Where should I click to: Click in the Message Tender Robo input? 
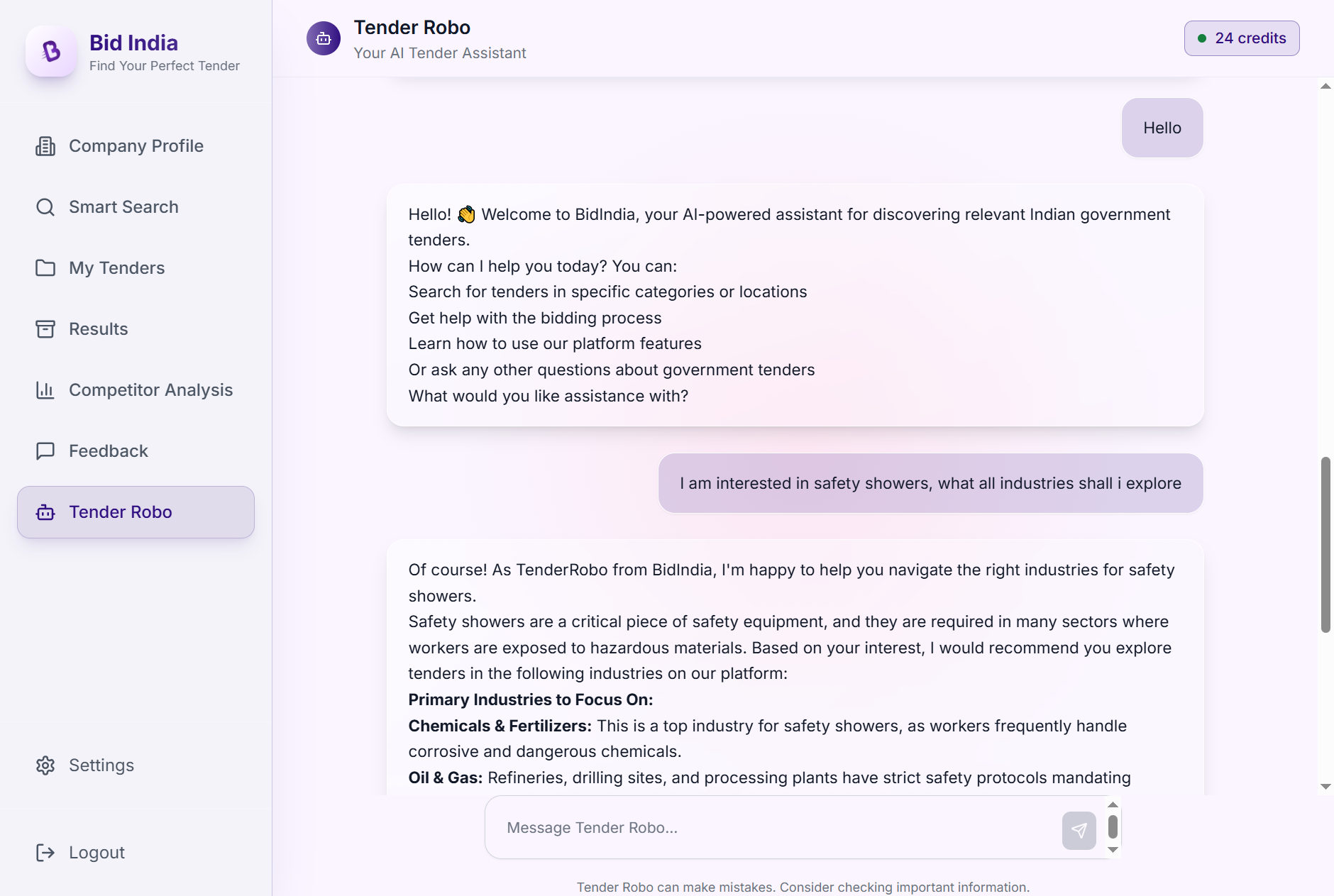point(773,828)
